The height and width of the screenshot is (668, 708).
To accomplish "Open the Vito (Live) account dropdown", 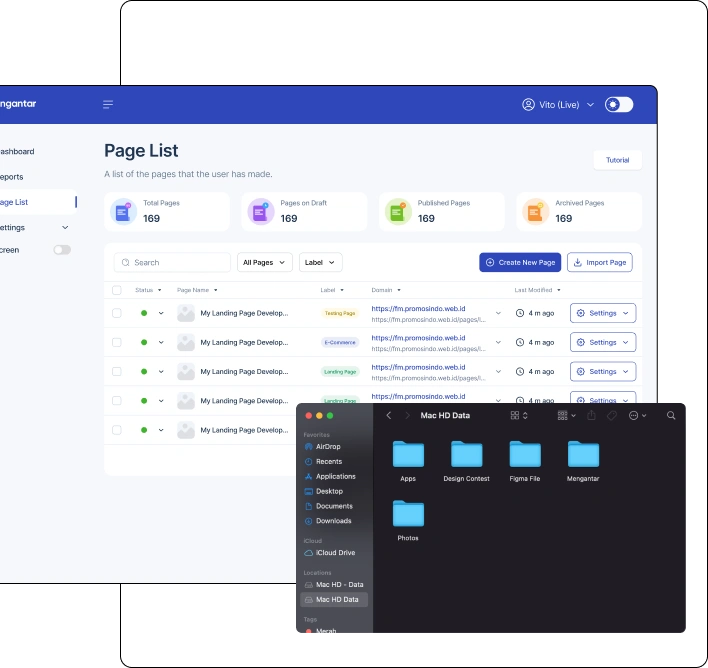I will 558,105.
